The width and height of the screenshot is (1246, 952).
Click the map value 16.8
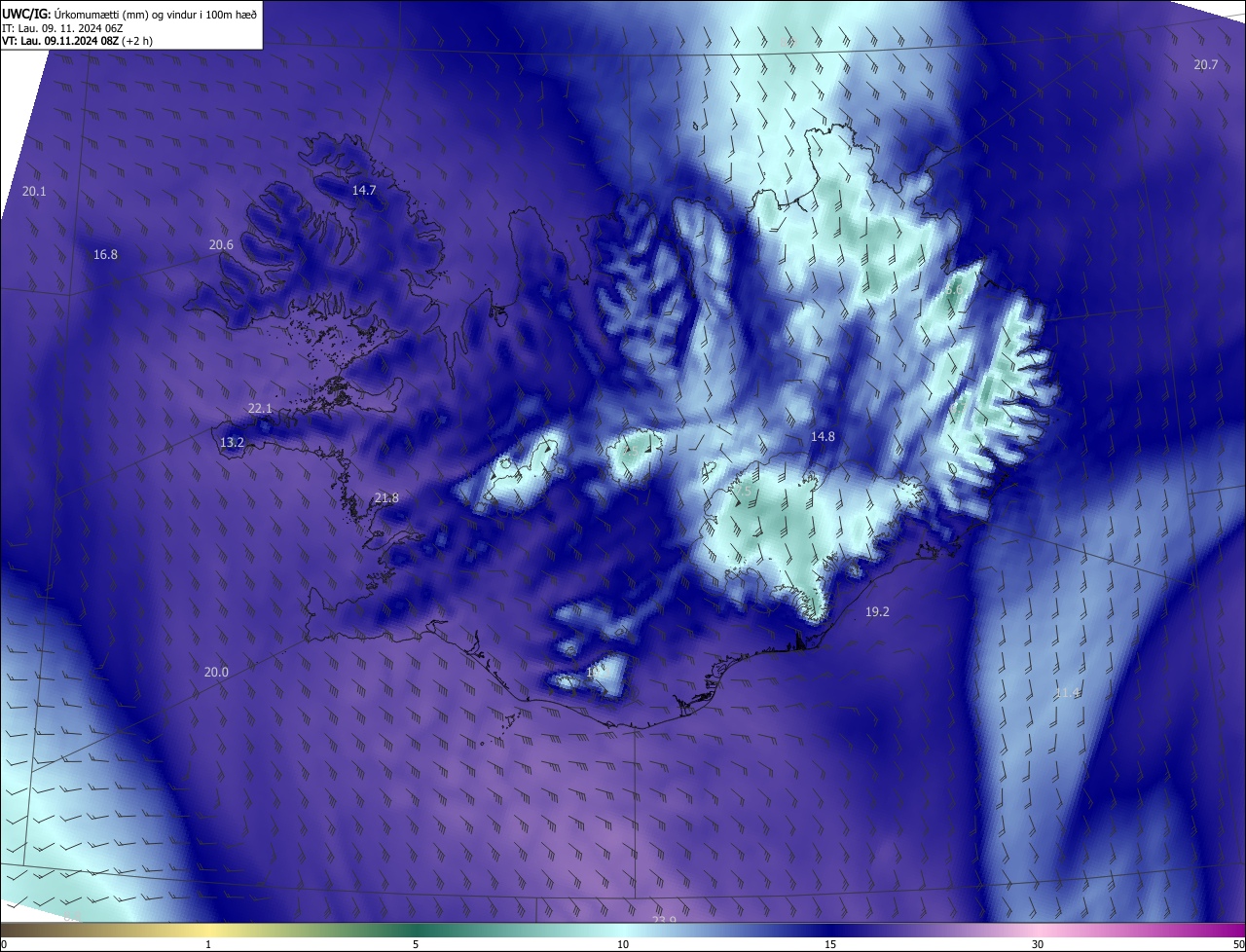click(x=105, y=255)
